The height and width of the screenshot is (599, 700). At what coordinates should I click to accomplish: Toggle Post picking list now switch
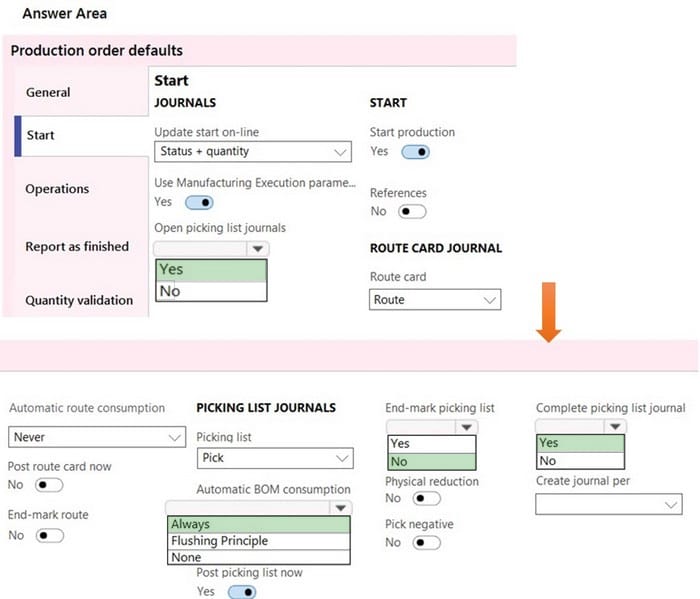[242, 592]
